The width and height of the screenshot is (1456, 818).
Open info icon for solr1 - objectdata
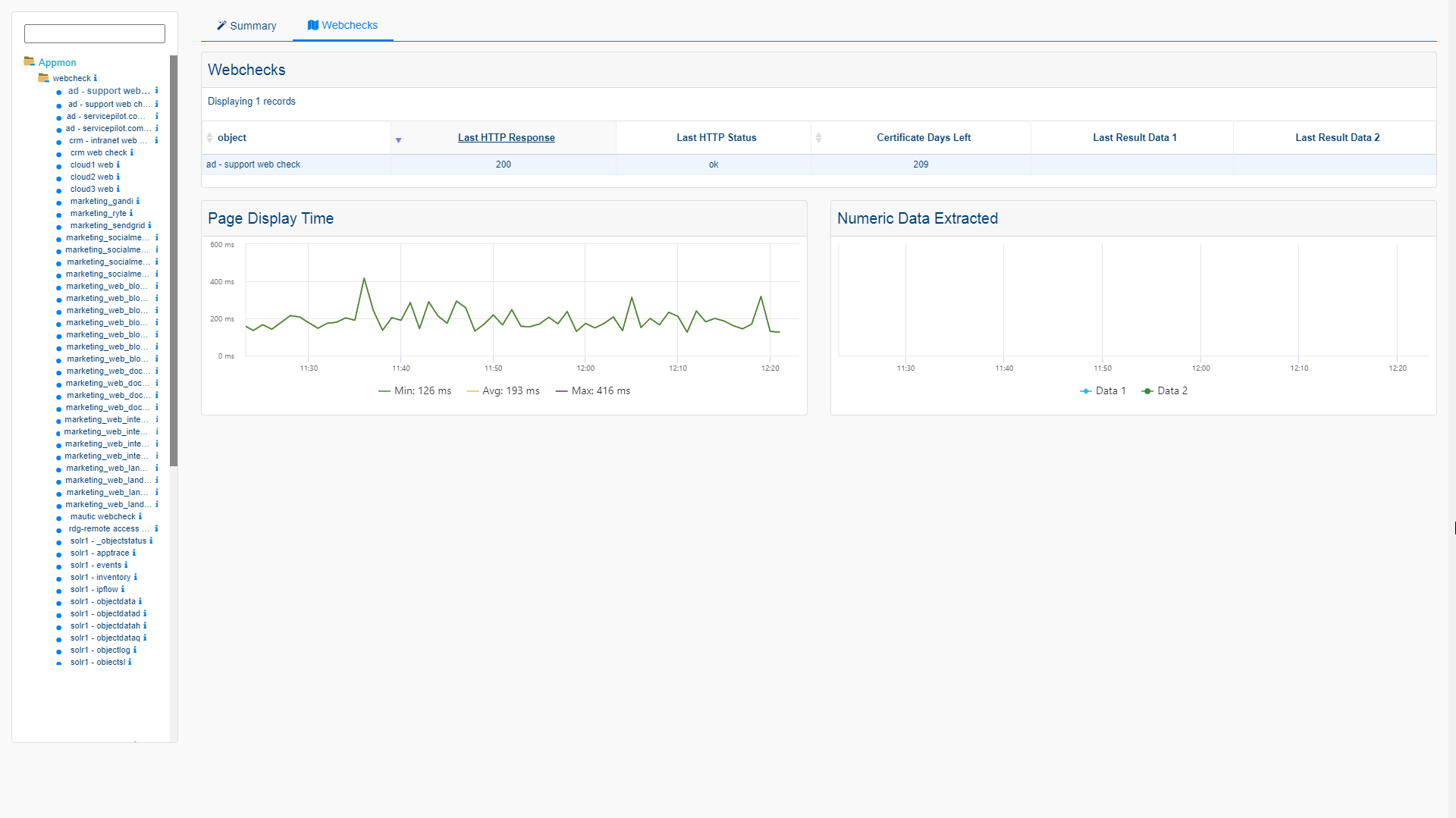pyautogui.click(x=140, y=601)
